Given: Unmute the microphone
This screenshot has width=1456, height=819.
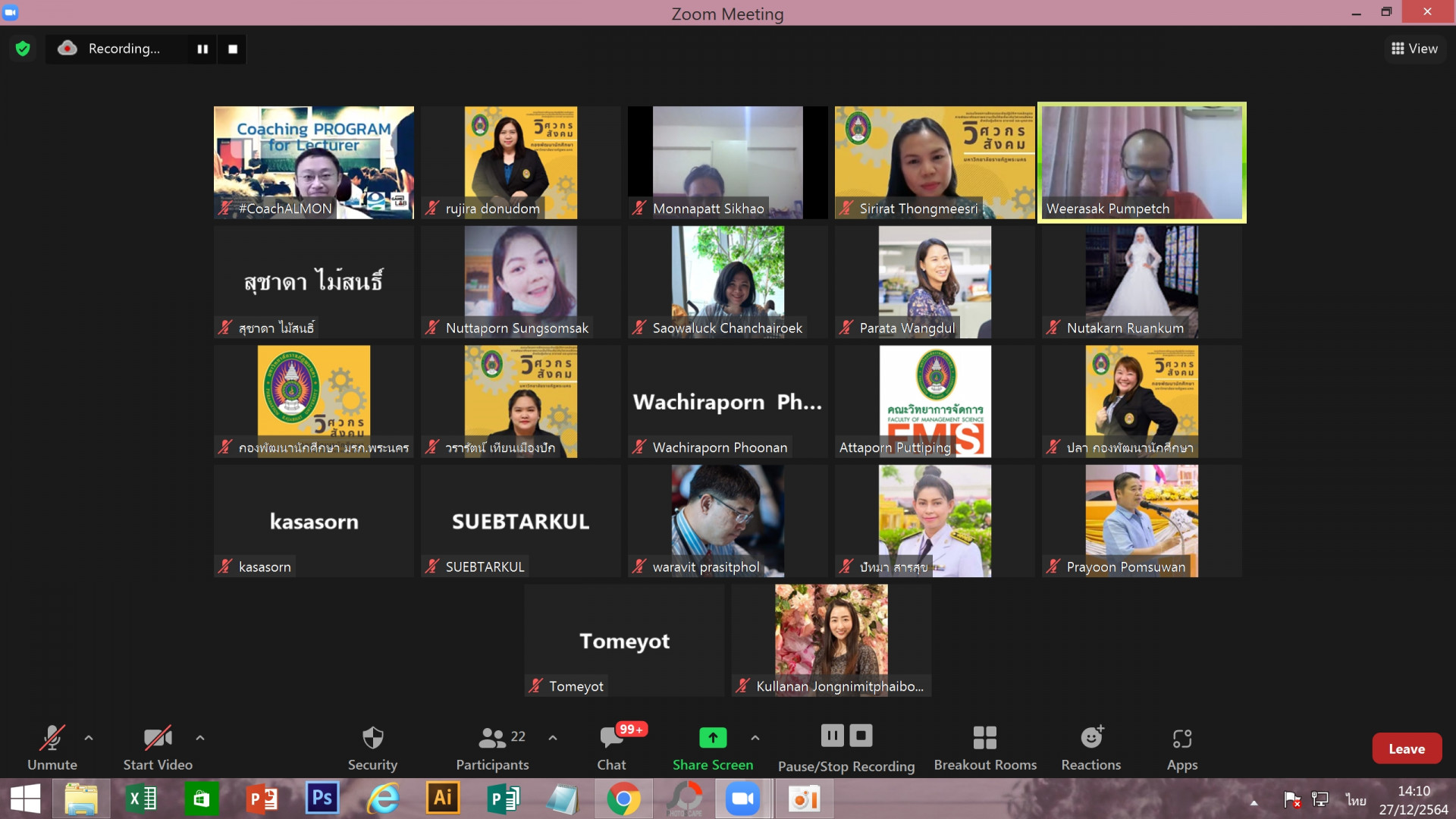Looking at the screenshot, I should (52, 747).
